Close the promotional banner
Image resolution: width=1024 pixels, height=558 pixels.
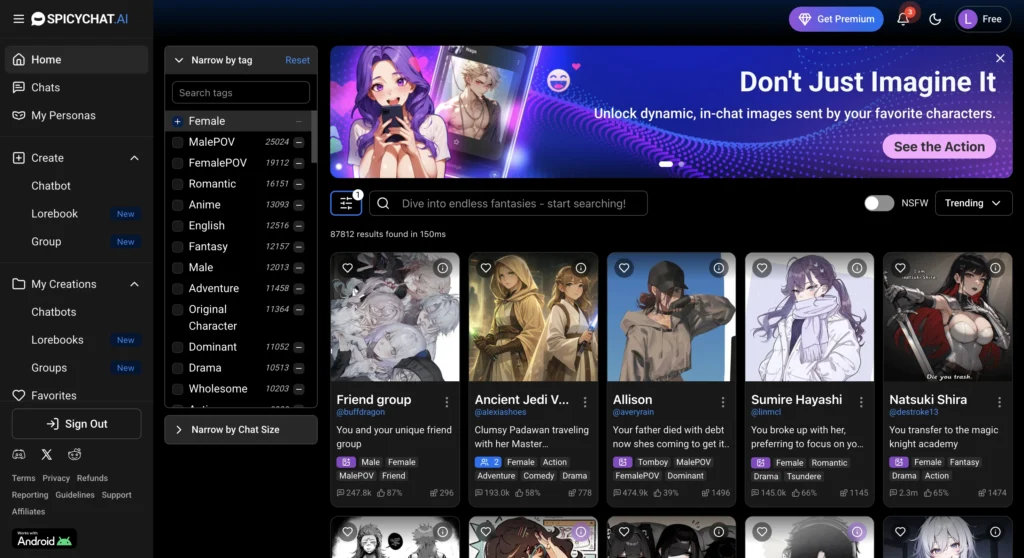pyautogui.click(x=1000, y=59)
